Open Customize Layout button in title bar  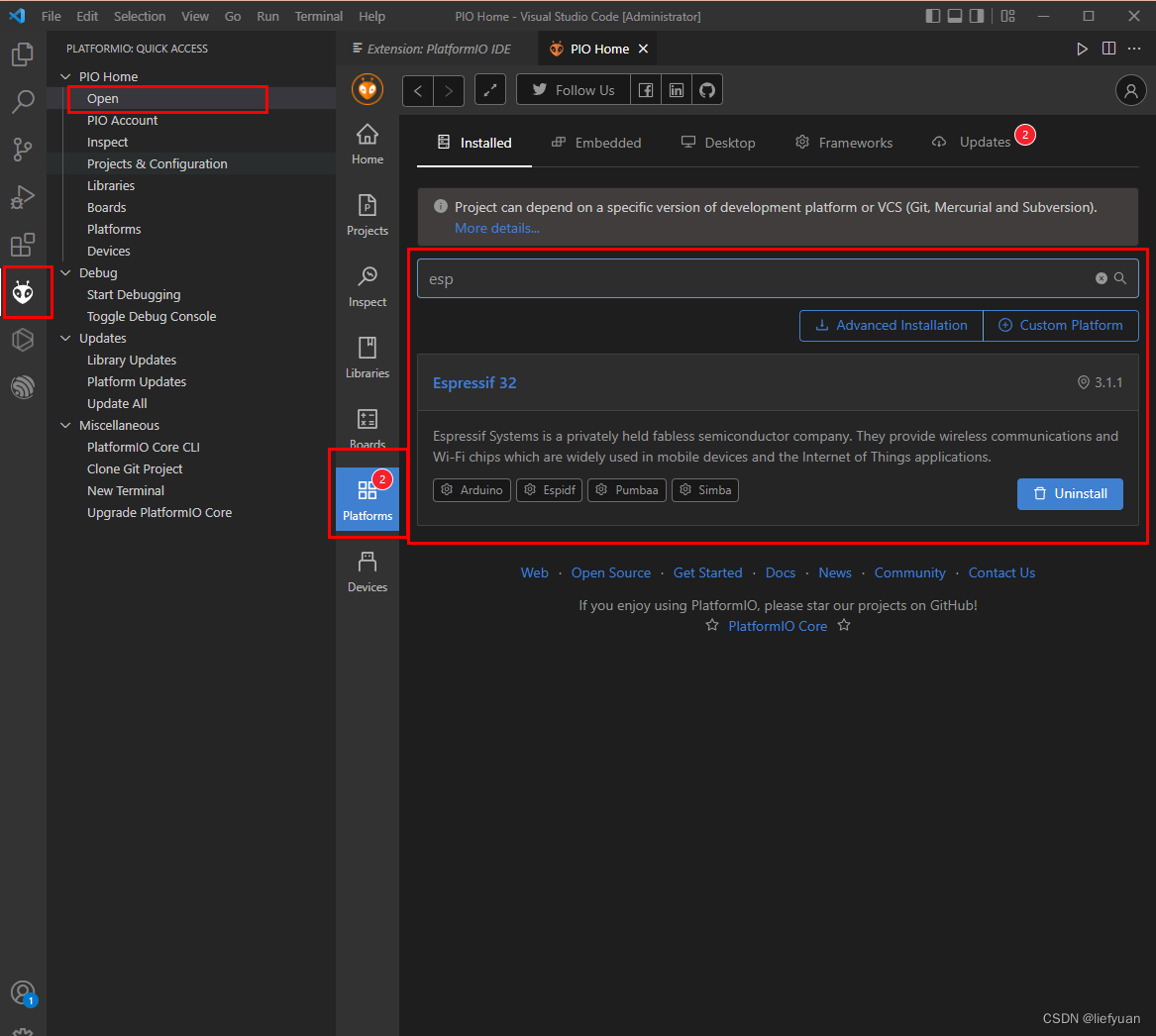coord(1007,16)
